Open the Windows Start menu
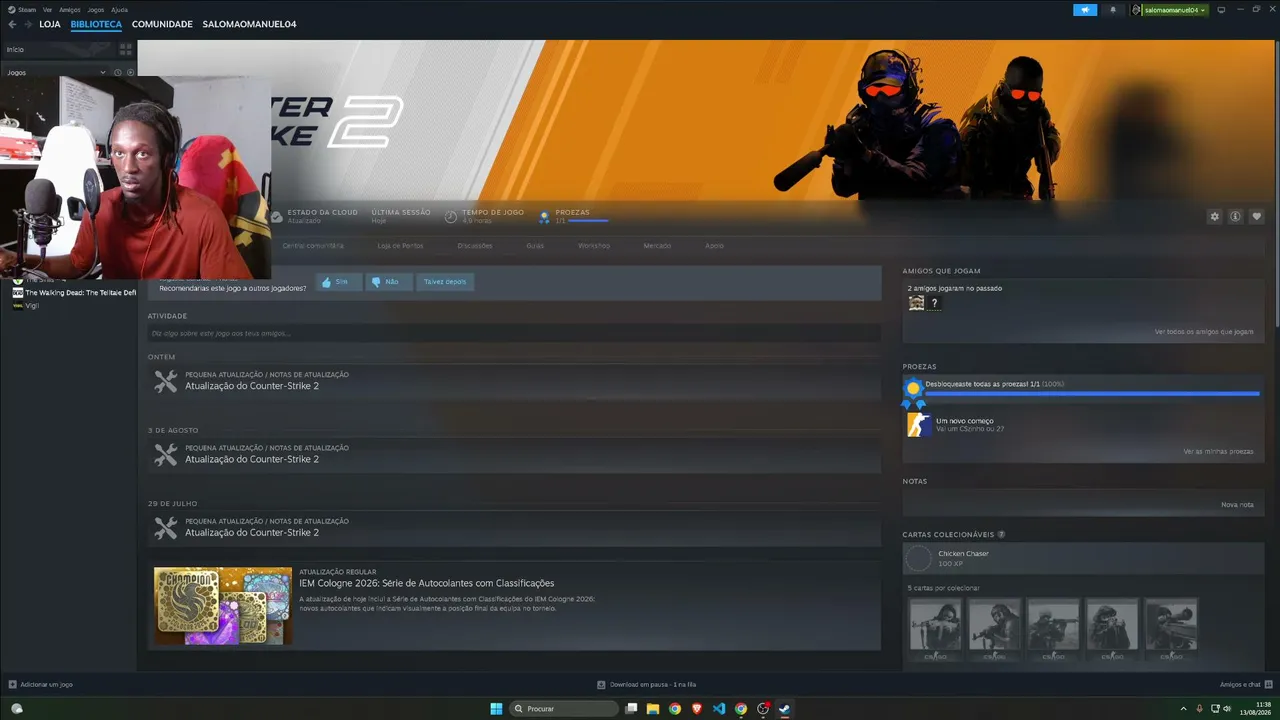The width and height of the screenshot is (1280, 720). click(497, 709)
